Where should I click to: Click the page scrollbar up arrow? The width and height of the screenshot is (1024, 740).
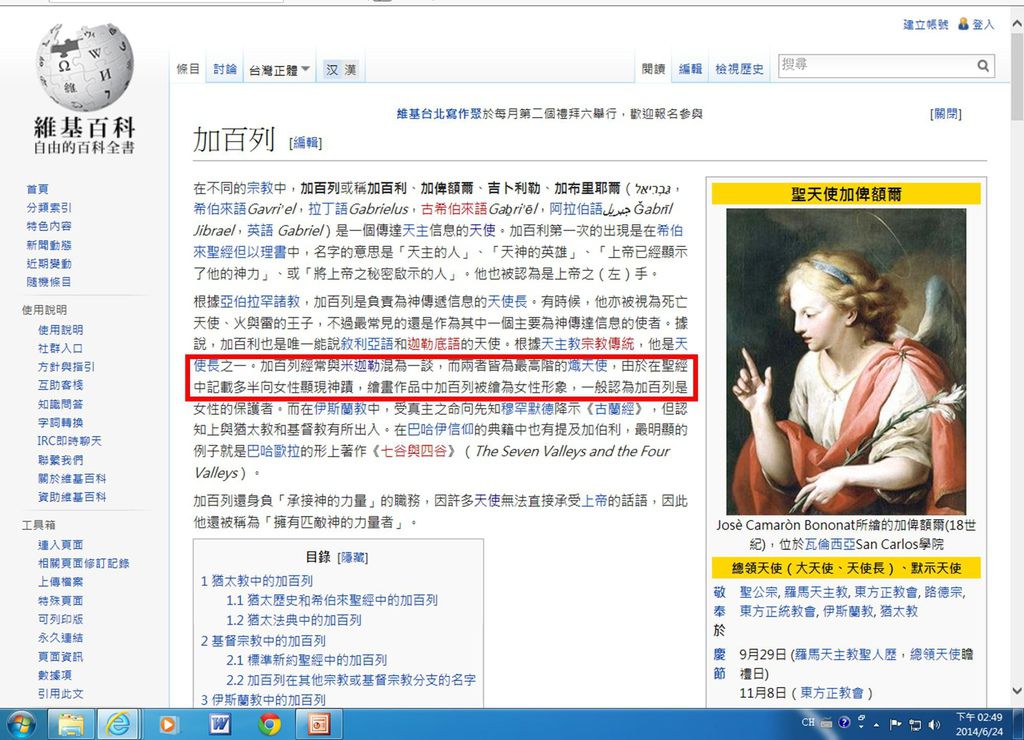[1016, 24]
